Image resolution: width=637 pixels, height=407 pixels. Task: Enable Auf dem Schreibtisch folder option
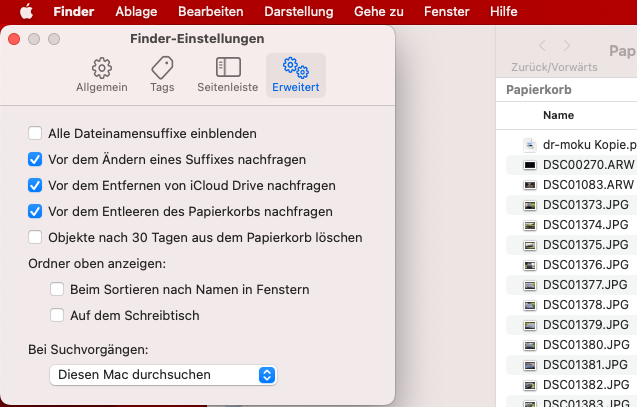57,315
